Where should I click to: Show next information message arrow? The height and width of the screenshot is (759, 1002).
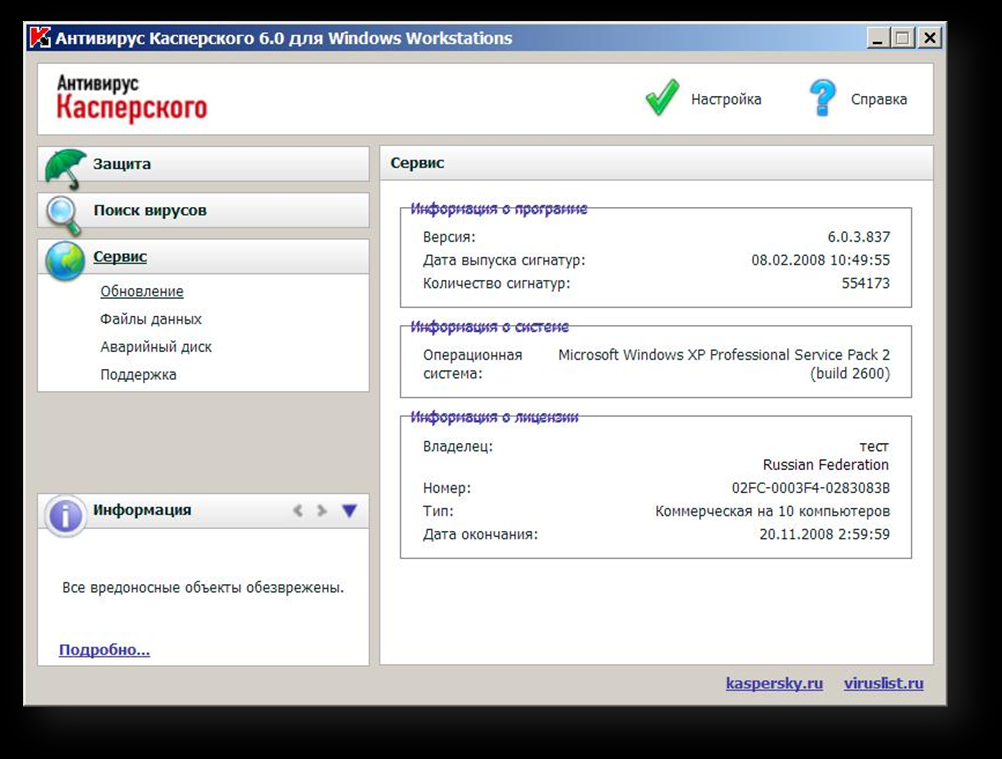click(321, 510)
